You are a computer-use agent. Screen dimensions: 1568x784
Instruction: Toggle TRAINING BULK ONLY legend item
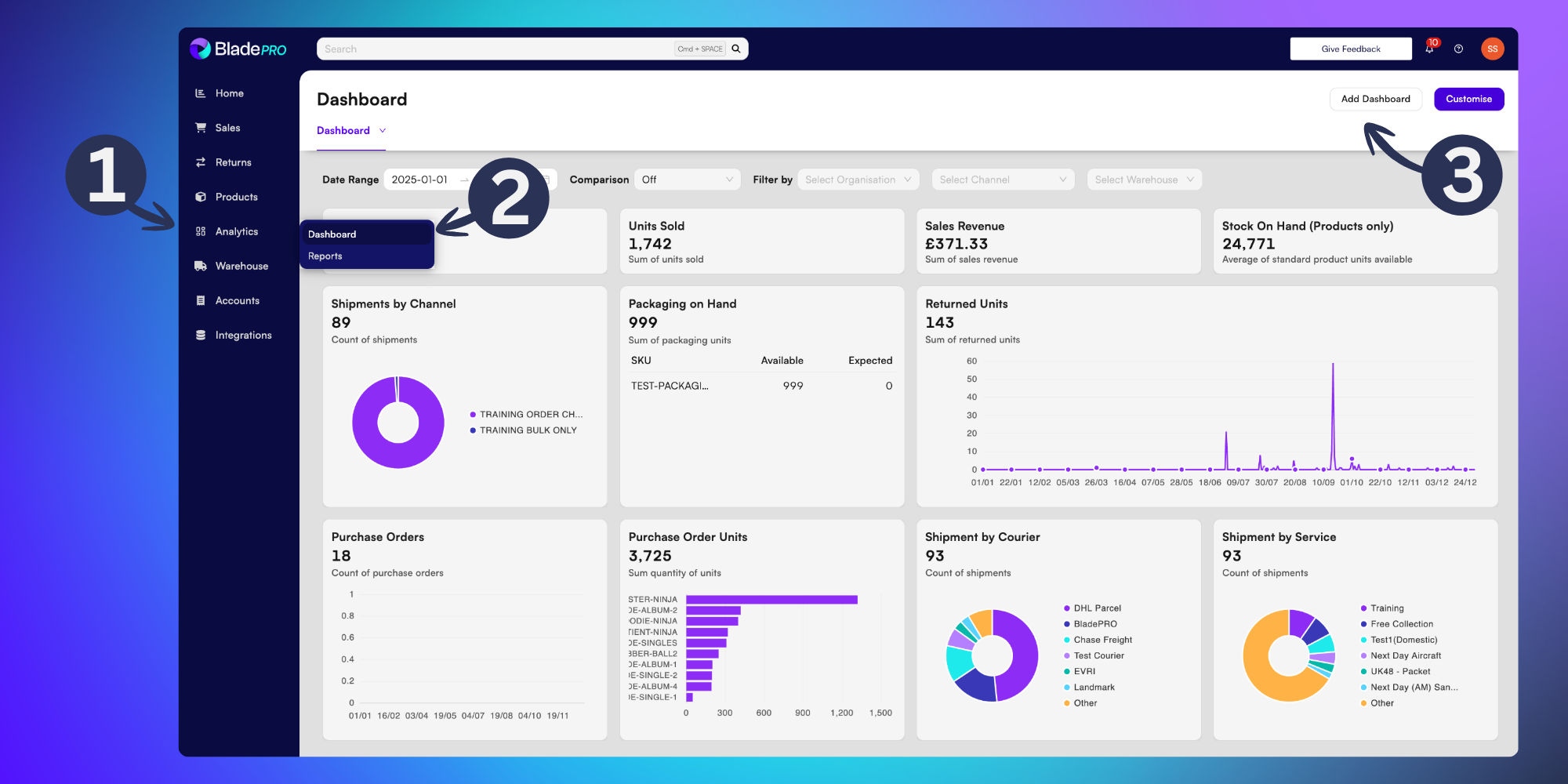coord(523,430)
